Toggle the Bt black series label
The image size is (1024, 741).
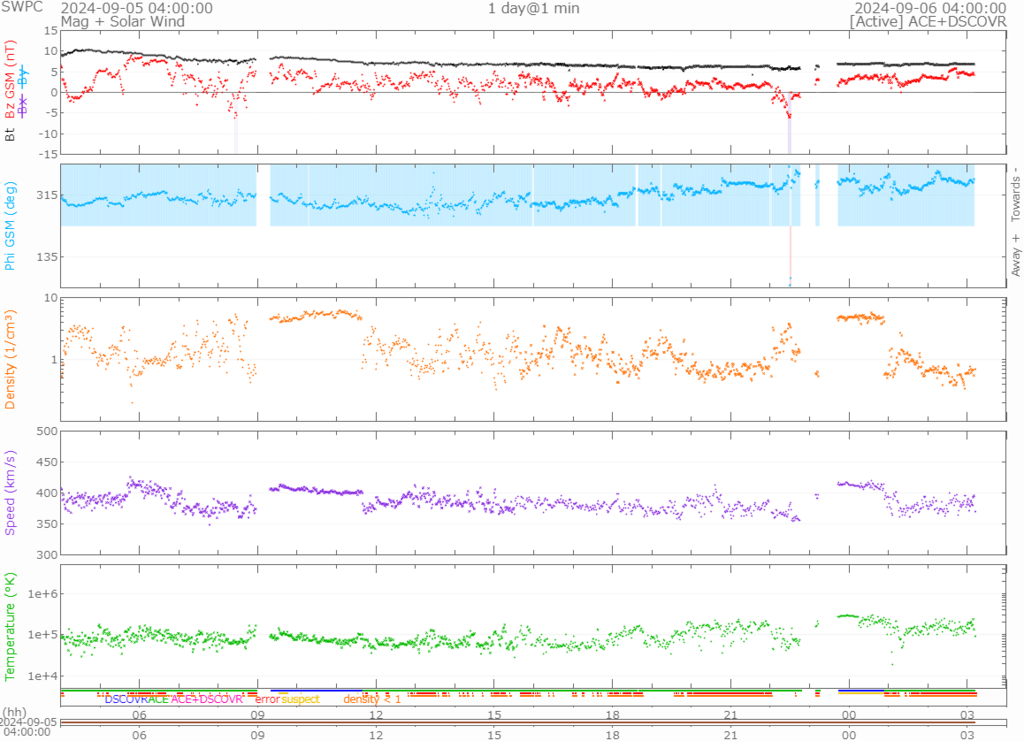coord(11,131)
